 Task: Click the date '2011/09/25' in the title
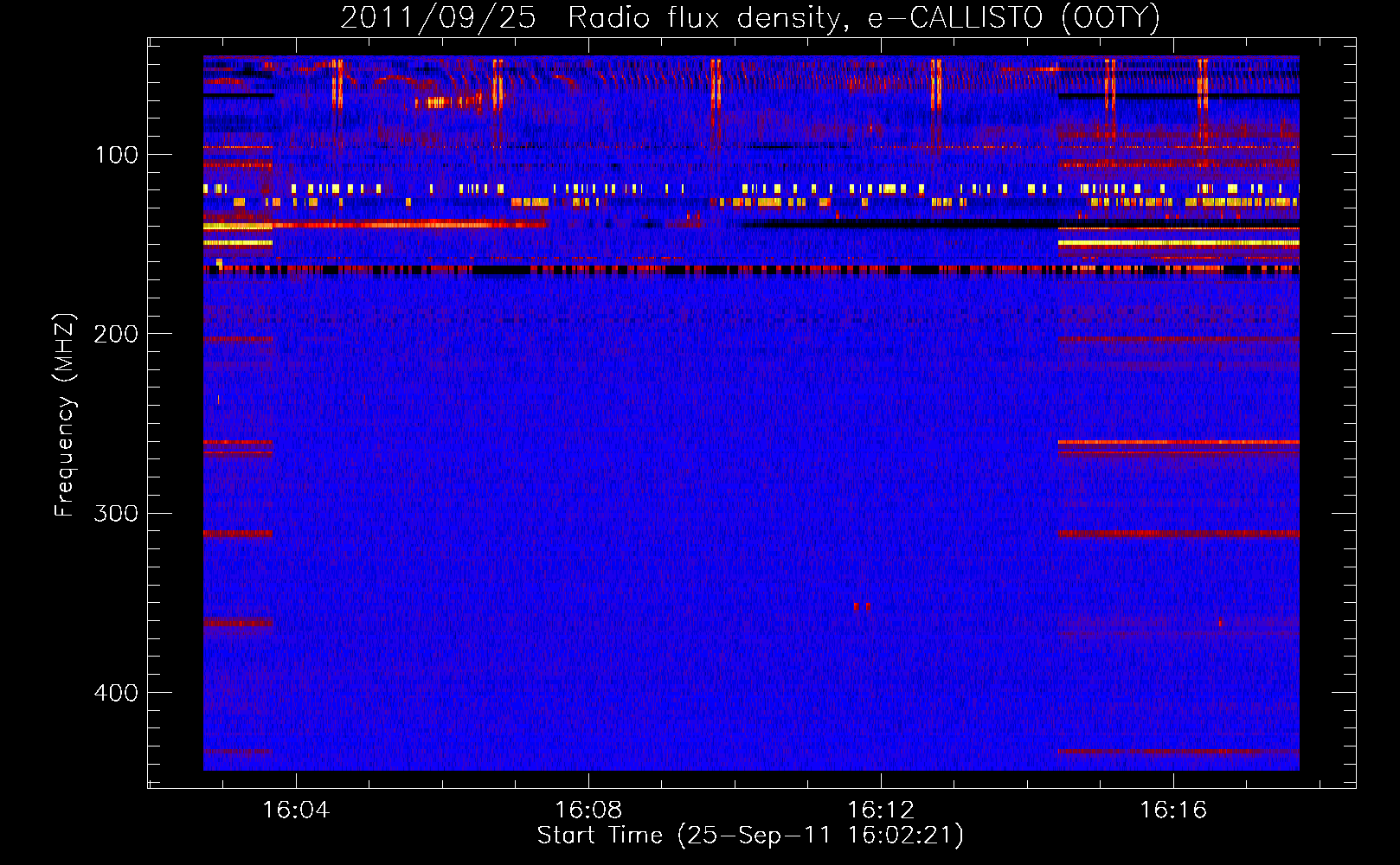click(x=439, y=18)
